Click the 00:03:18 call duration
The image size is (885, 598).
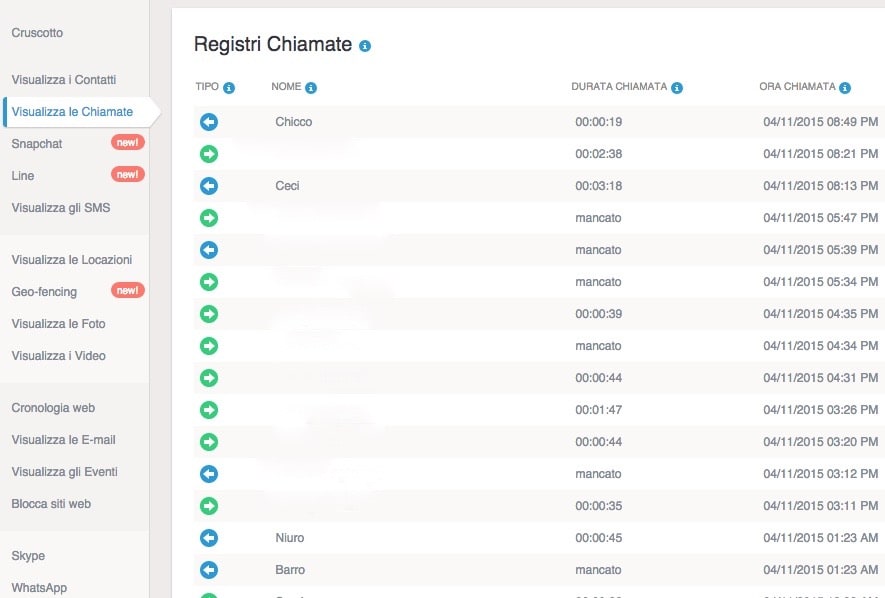(x=599, y=186)
